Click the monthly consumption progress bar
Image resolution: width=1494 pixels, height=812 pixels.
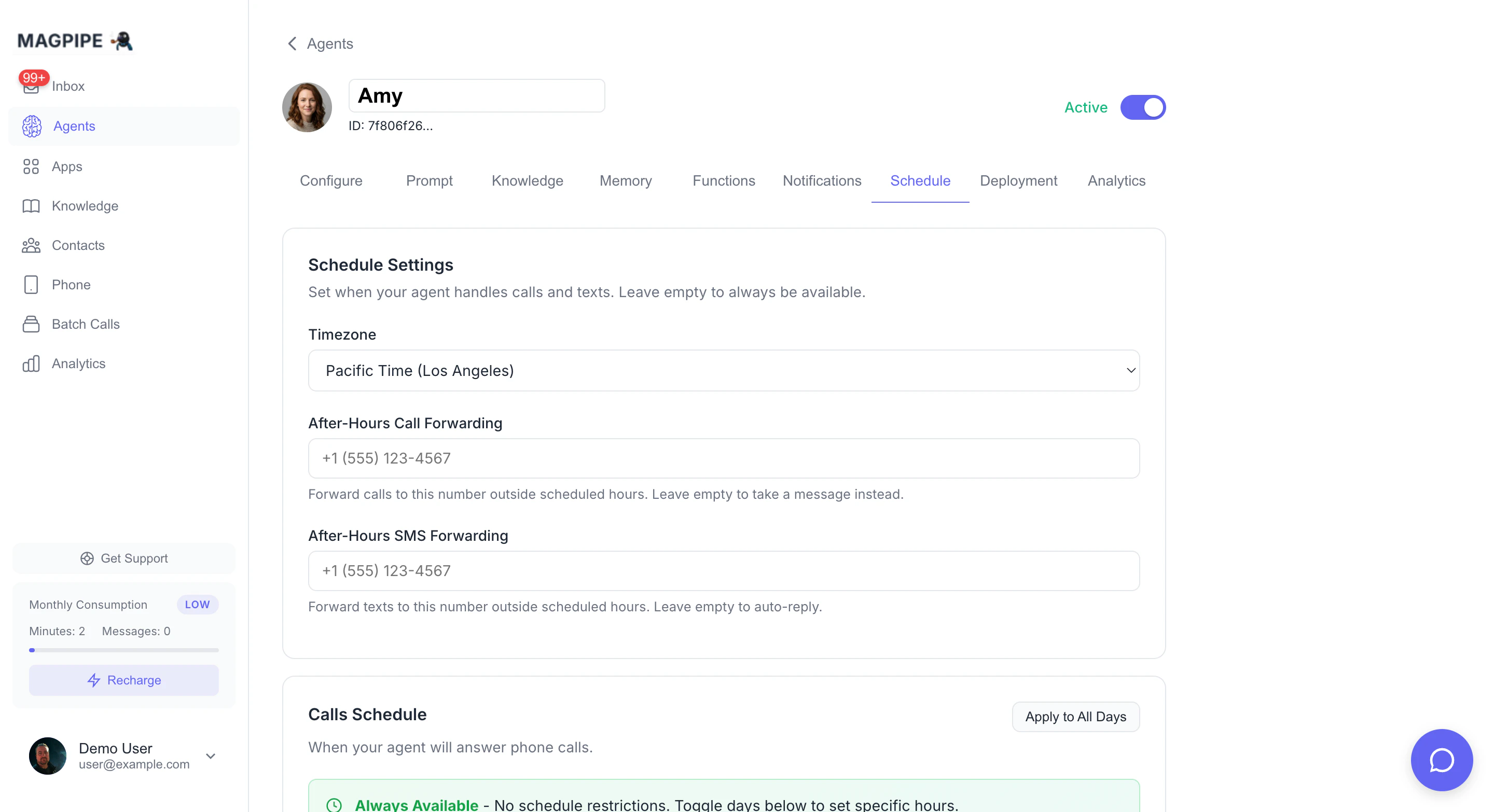pyautogui.click(x=123, y=650)
